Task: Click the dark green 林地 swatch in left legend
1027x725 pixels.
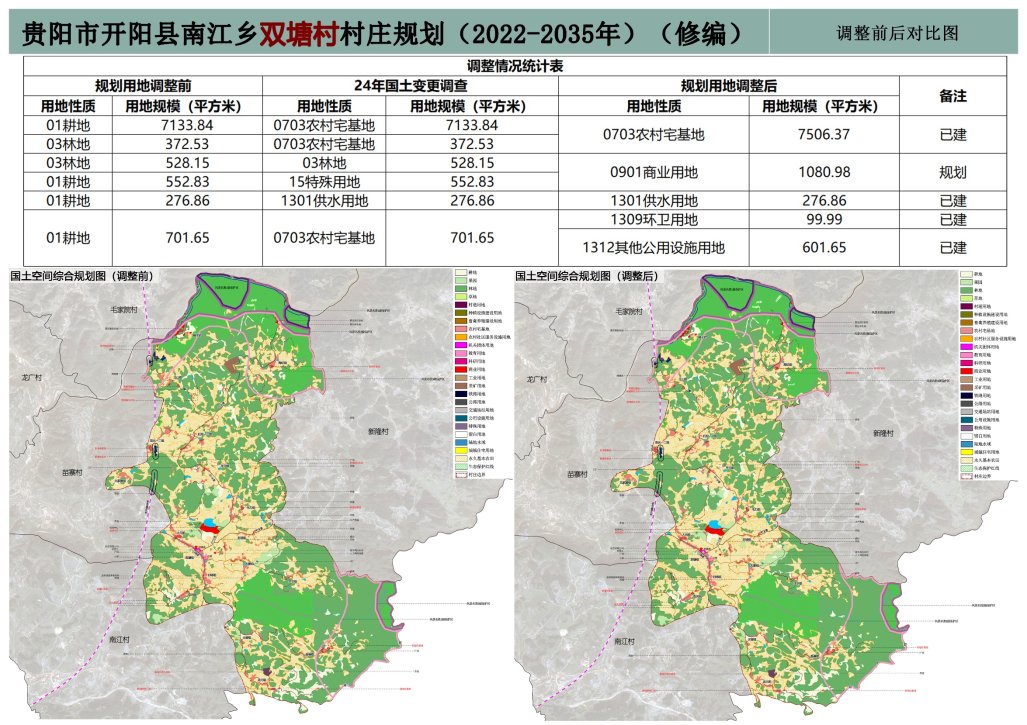Action: (x=461, y=289)
